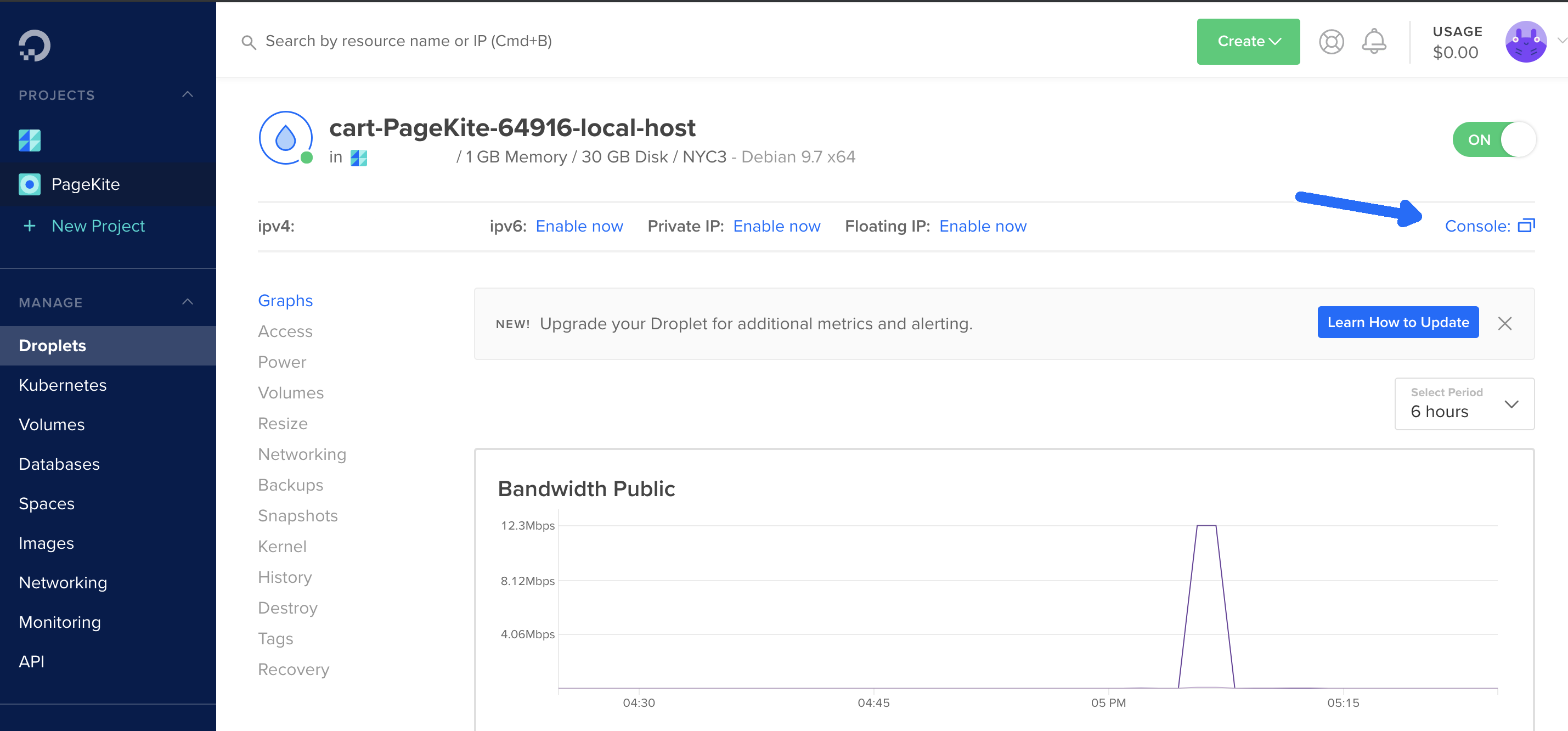Screen dimensions: 1568x731
Task: Enable Floating IP via Enable now link
Action: [x=983, y=227]
